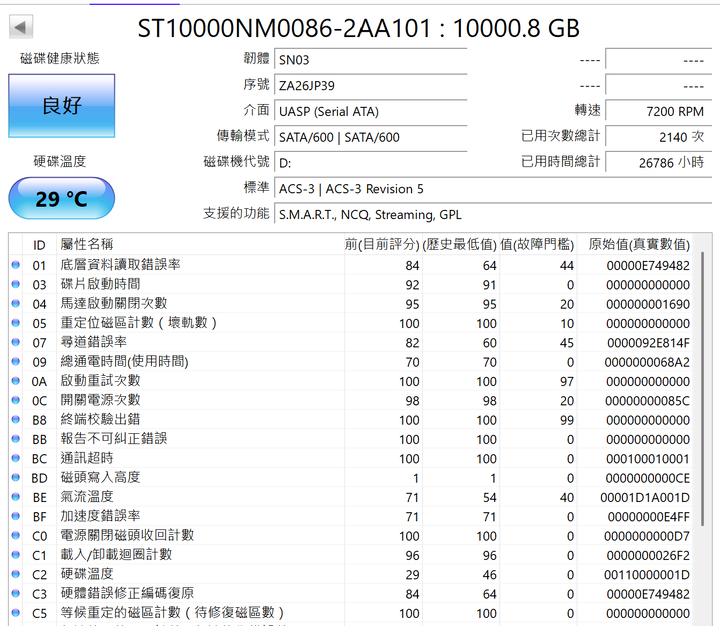Click the status dot for attribute 0A
Viewport: 720px width, 626px height.
[16, 381]
